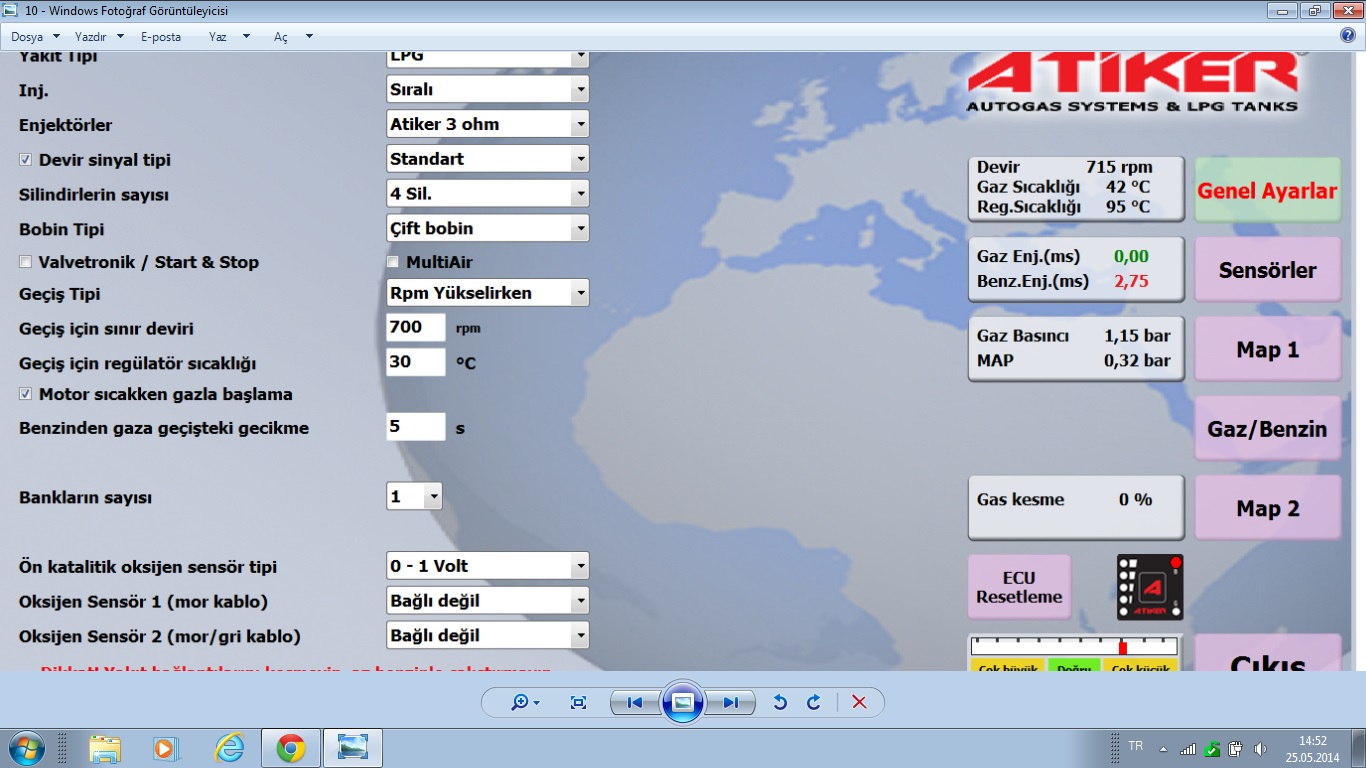
Task: Click the green tray application icon
Action: (1212, 748)
